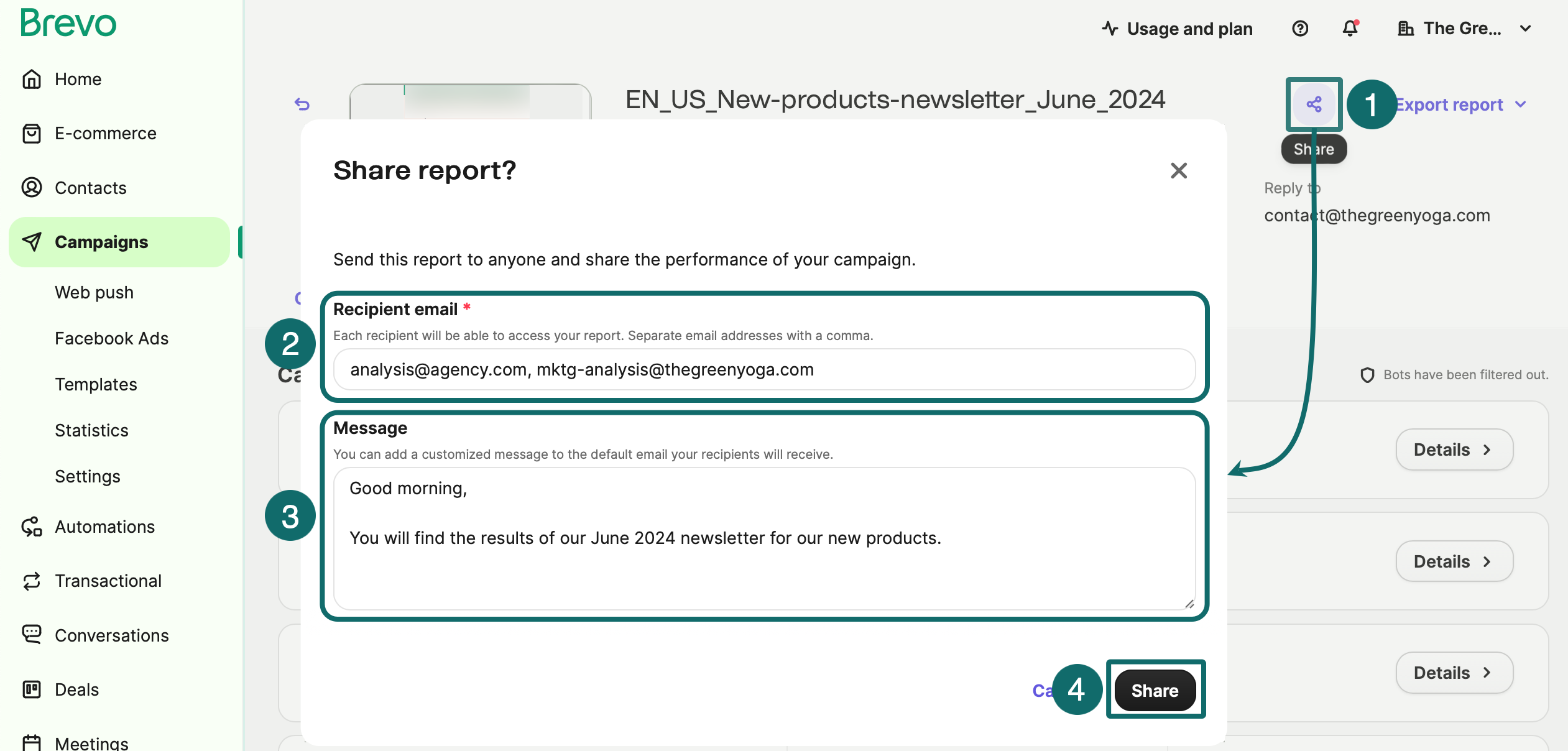Click the Share icon next to Export report

pyautogui.click(x=1315, y=104)
